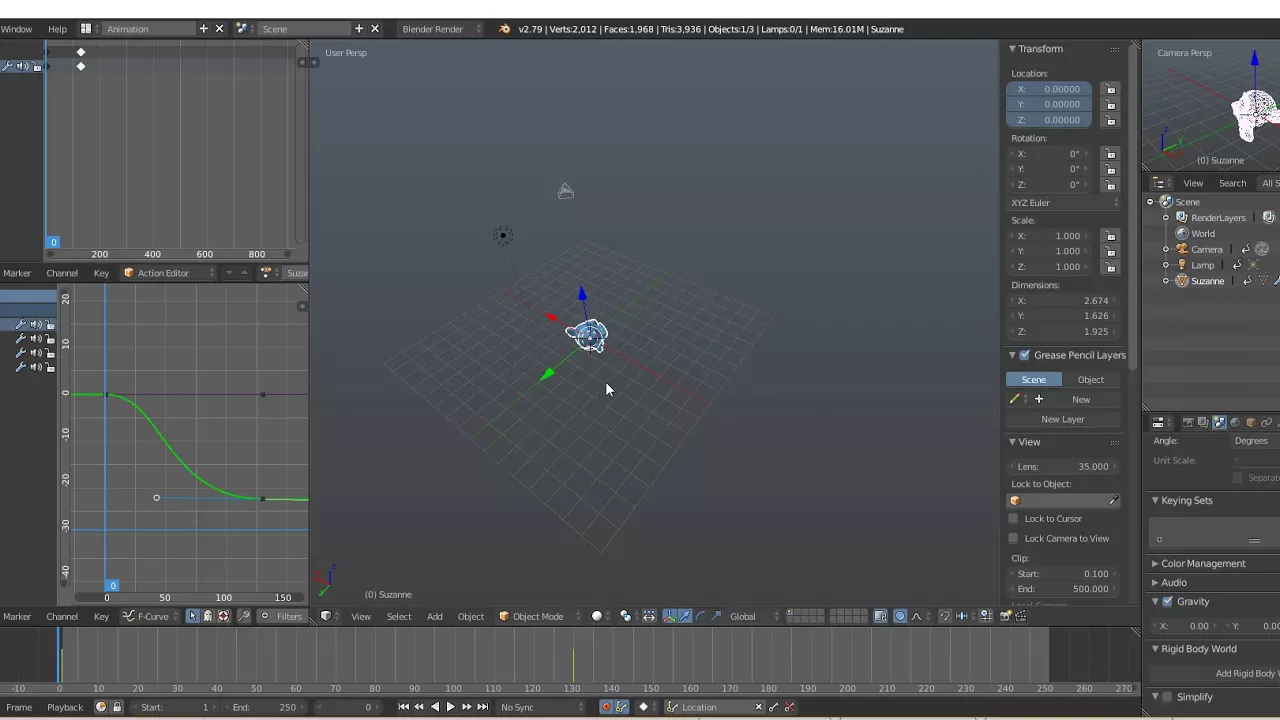This screenshot has width=1280, height=720.
Task: Adjust the Clip Start 0.100 field
Action: 1063,574
